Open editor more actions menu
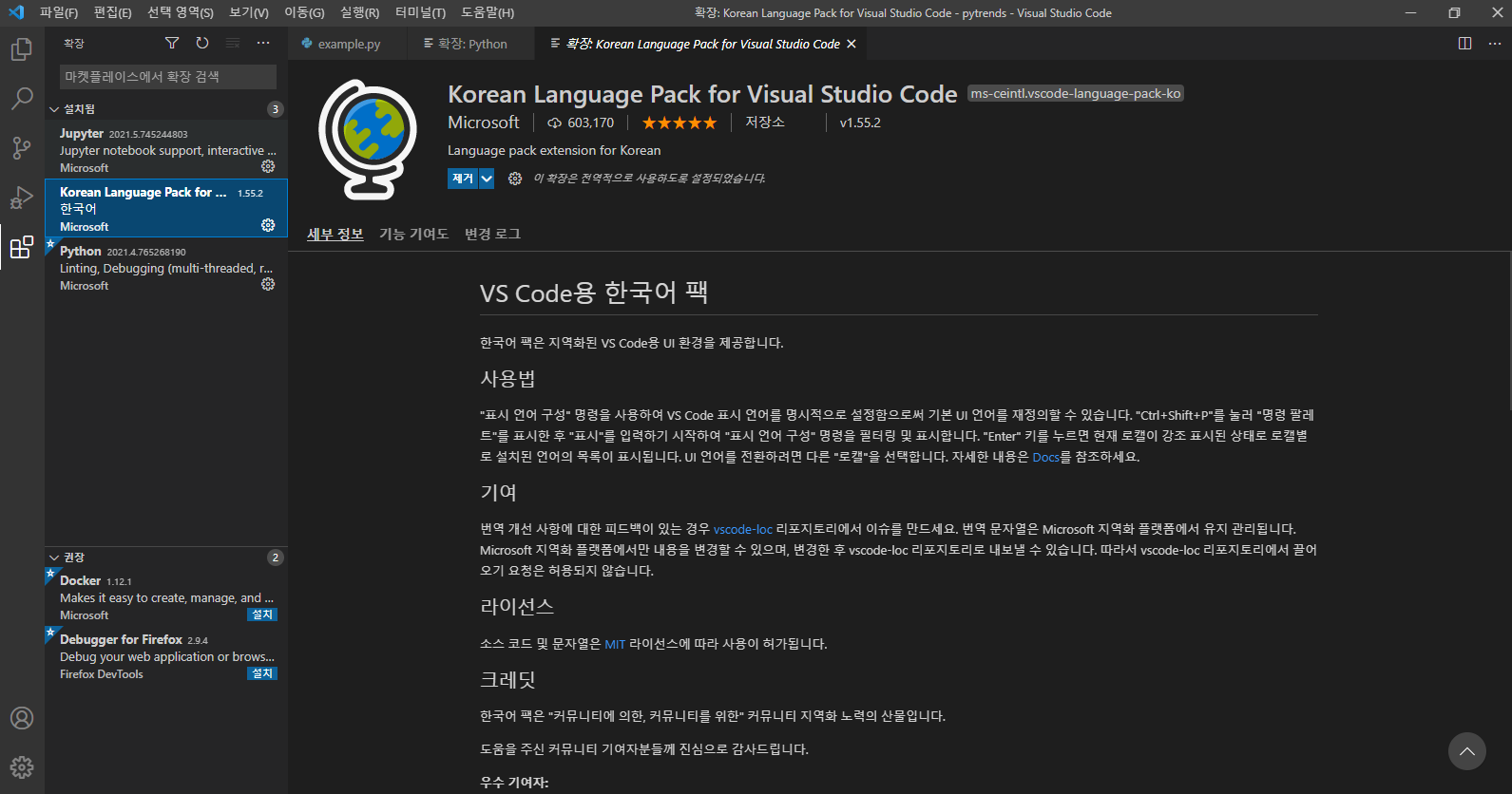The height and width of the screenshot is (794, 1512). (1494, 43)
